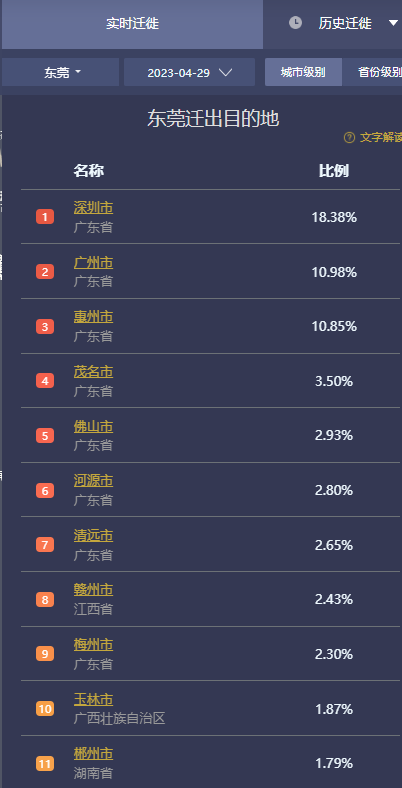Switch view to 省份级别

[x=372, y=72]
